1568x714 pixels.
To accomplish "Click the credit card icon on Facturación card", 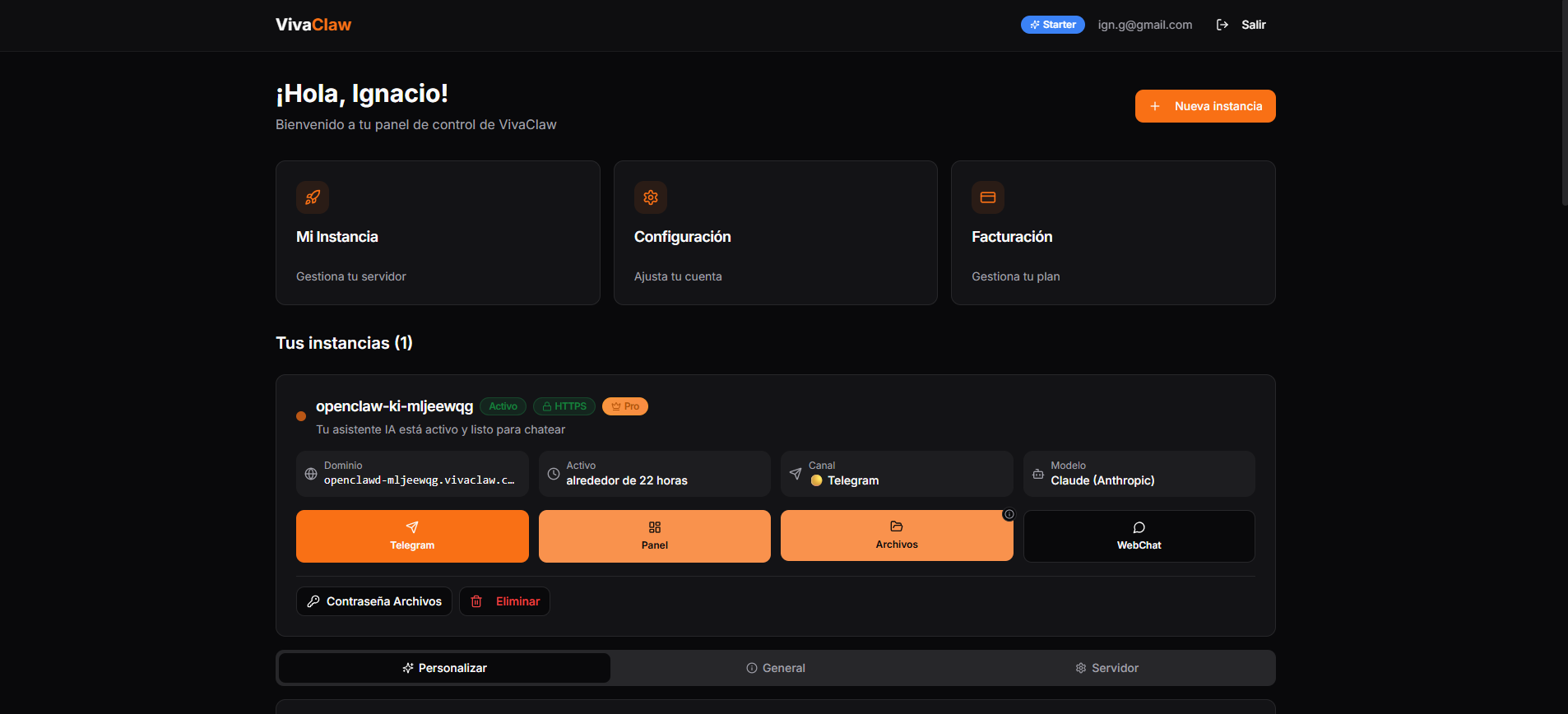I will (988, 197).
